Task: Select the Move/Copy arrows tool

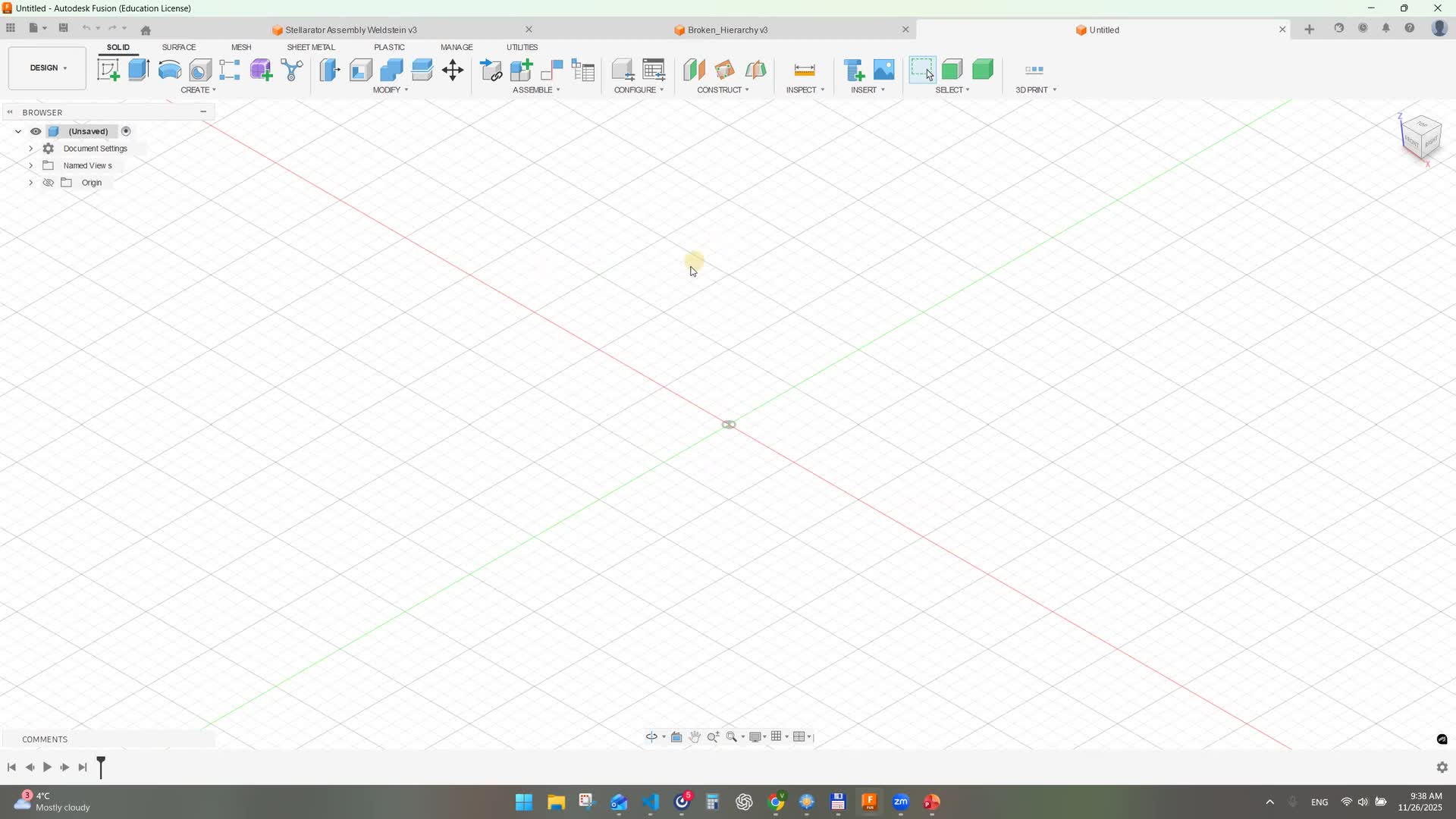Action: (453, 70)
